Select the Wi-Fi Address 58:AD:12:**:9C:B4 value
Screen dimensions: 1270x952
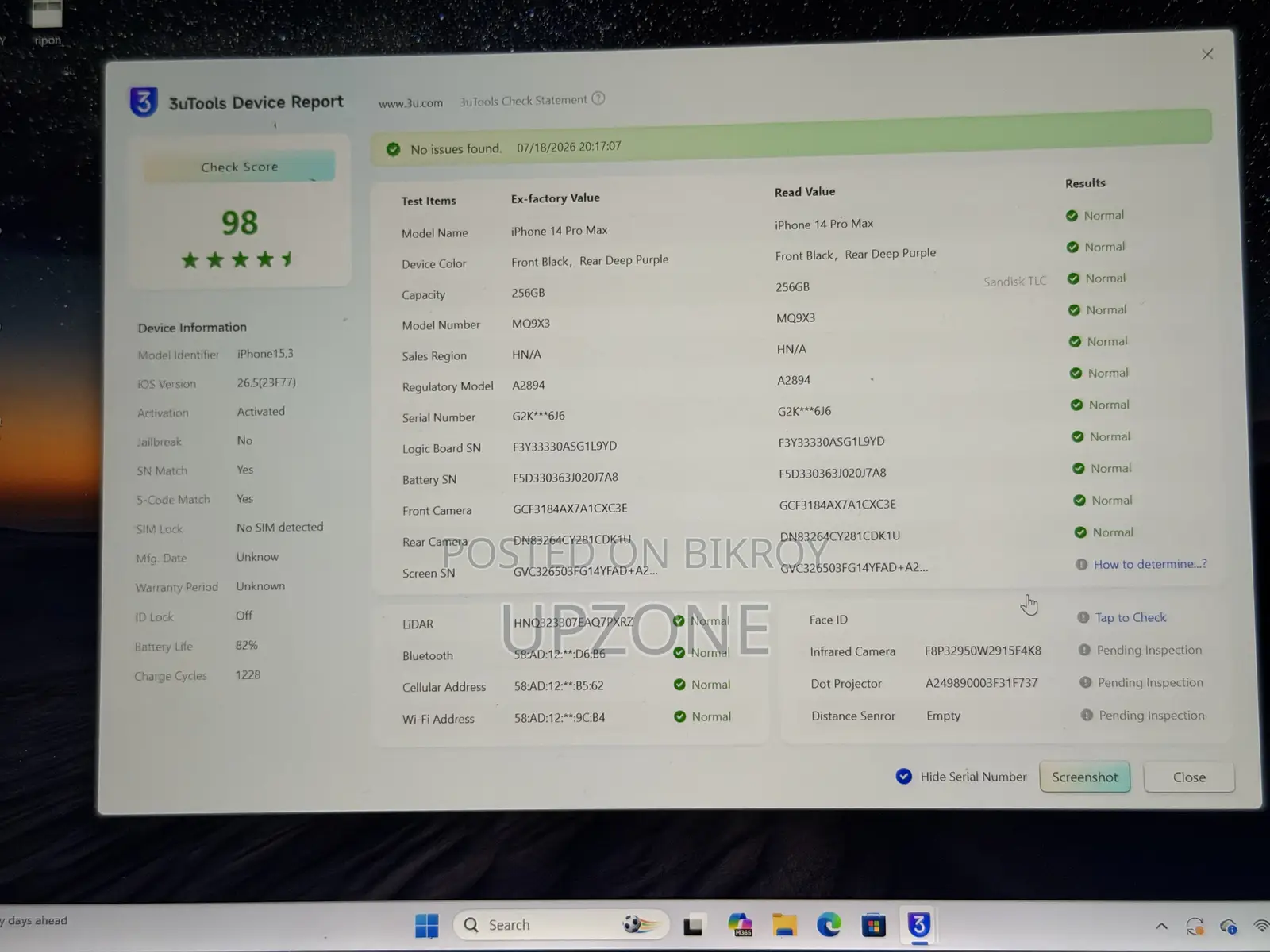click(x=560, y=717)
